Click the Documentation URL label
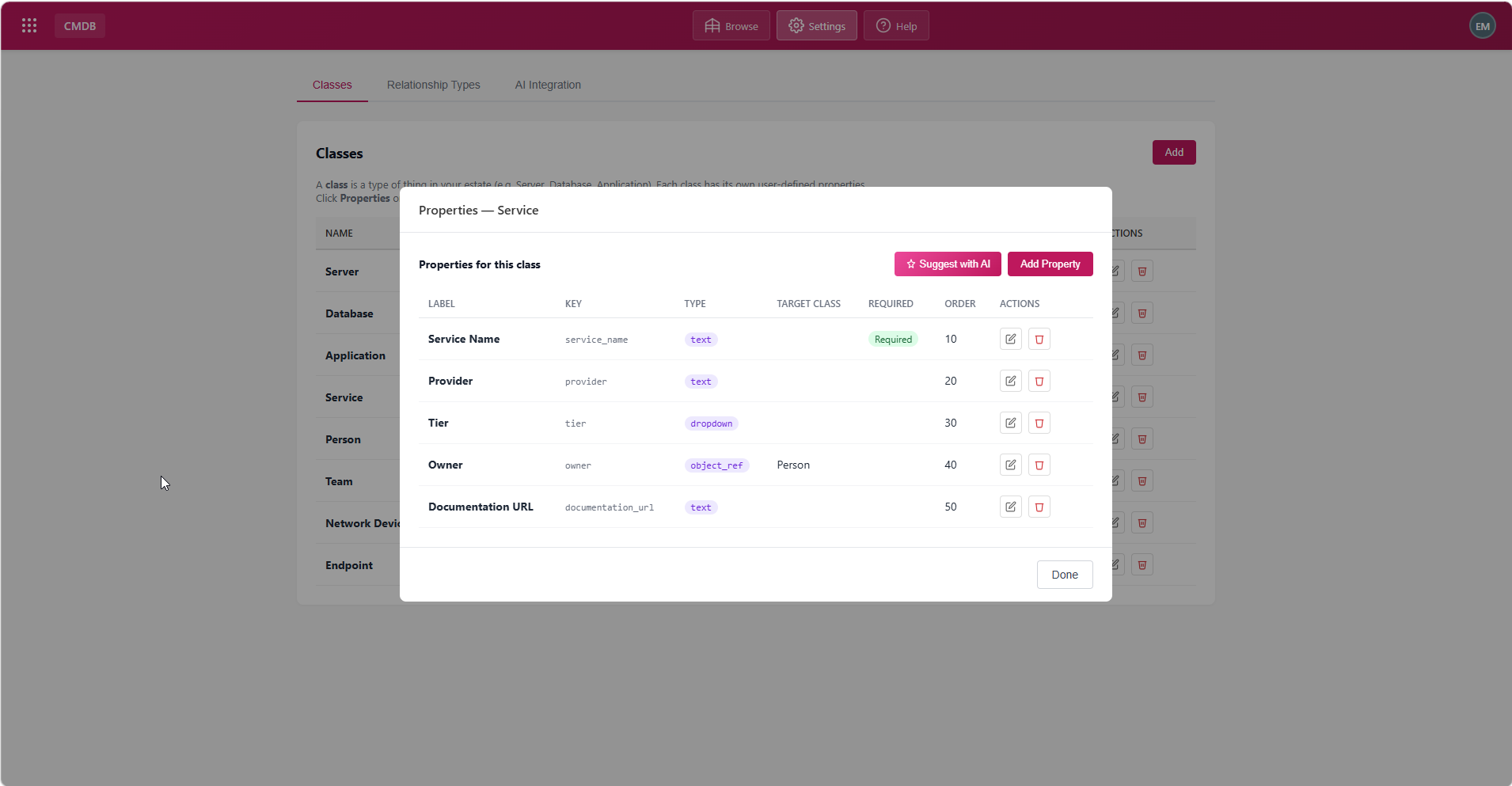This screenshot has height=786, width=1512. click(481, 507)
